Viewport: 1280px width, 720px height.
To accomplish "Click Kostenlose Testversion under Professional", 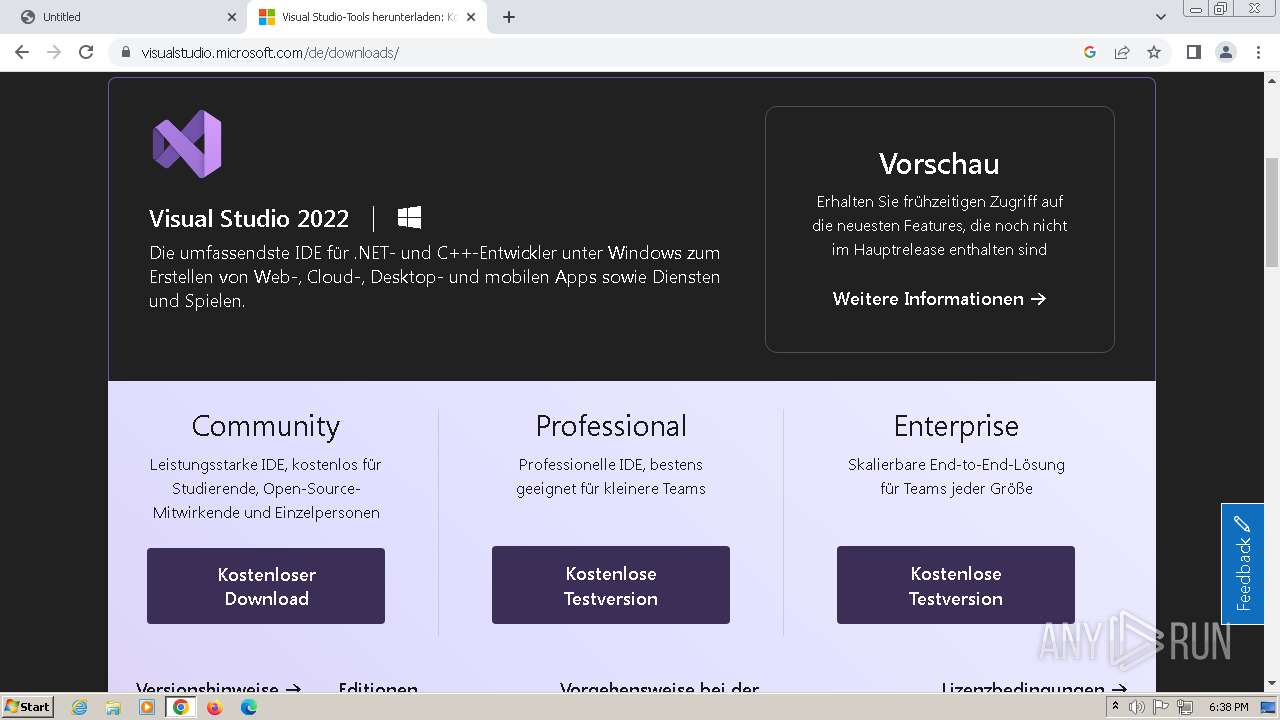I will pyautogui.click(x=611, y=585).
